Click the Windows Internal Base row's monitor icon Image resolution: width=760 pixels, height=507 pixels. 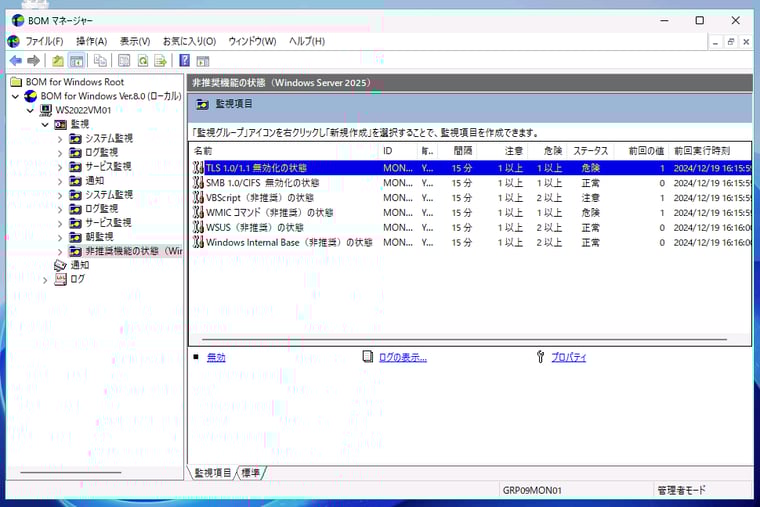[x=198, y=242]
